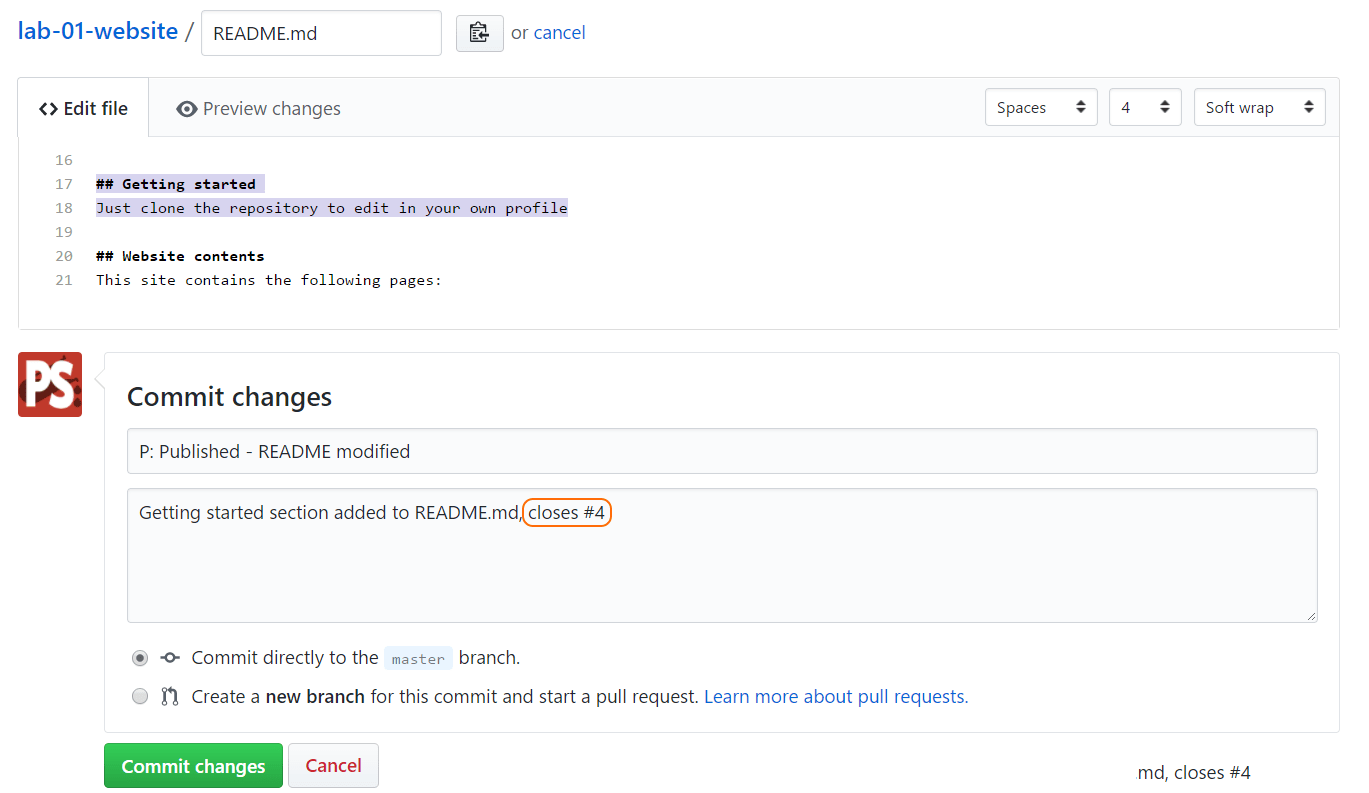Open the Spaces indent mode dropdown

pyautogui.click(x=1041, y=107)
